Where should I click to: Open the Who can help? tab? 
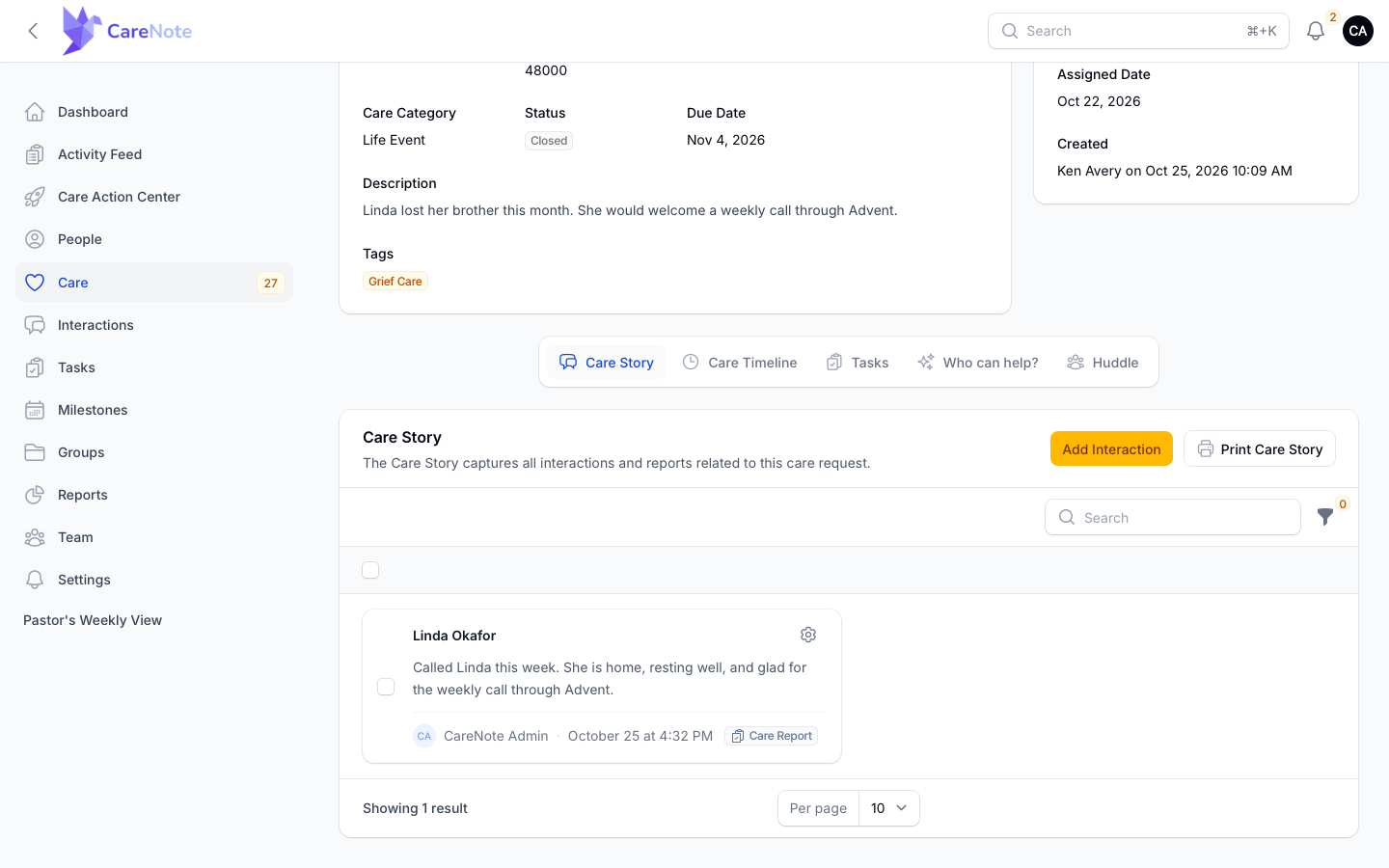click(978, 363)
